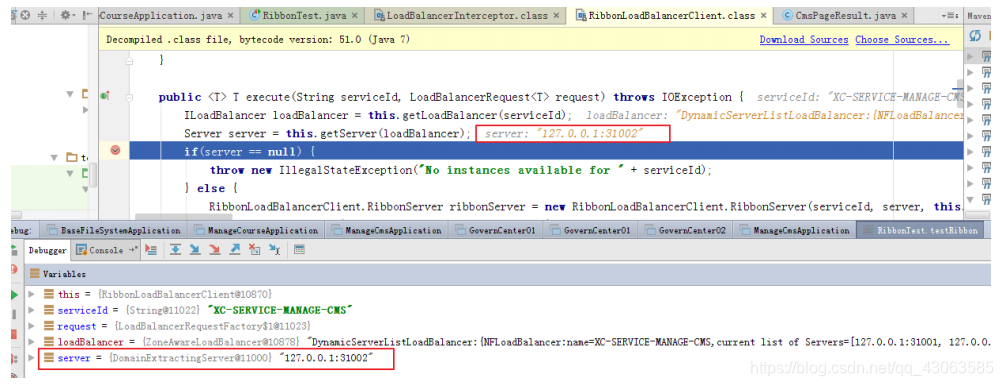Click the Maven reimport refresh icon
The height and width of the screenshot is (386, 1003).
975,35
